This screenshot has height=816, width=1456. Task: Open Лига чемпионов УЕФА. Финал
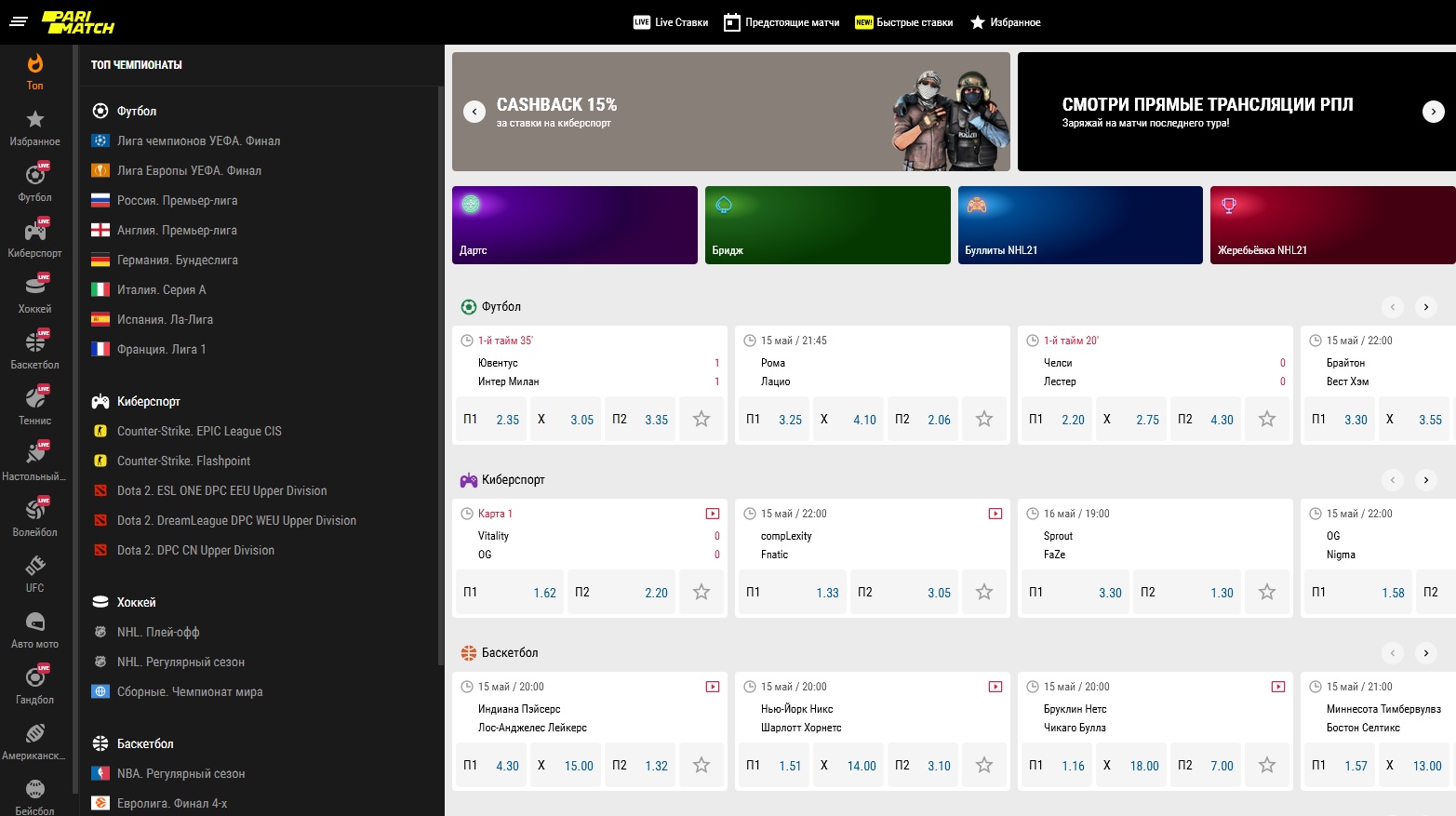tap(186, 141)
